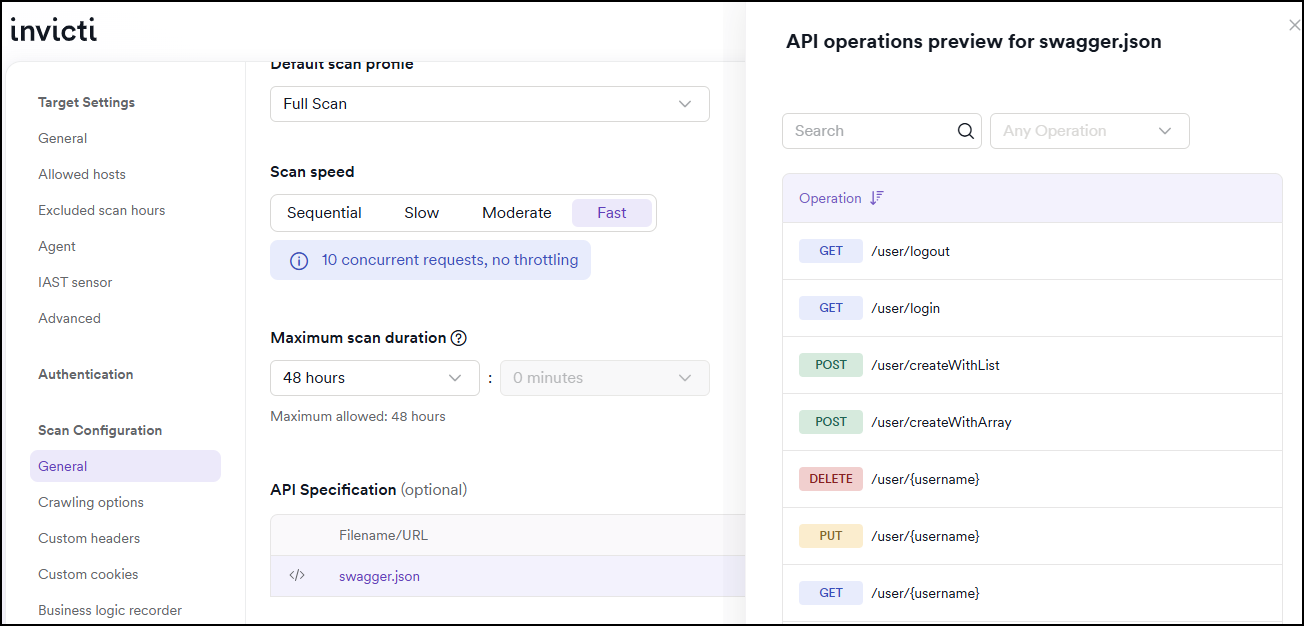Click the DELETE badge for /user/{username}
The image size is (1304, 626).
click(x=830, y=478)
